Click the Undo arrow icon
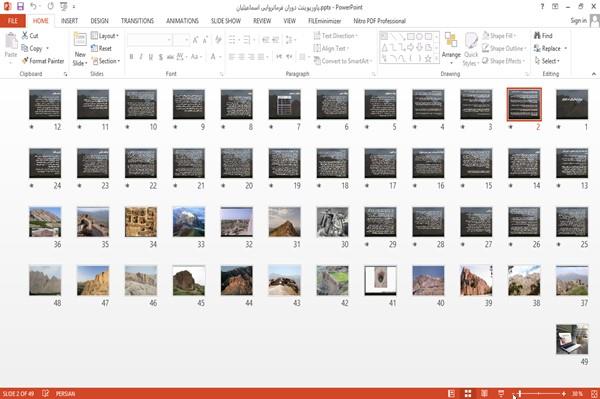Screen dimensions: 600x399 tap(34, 7)
